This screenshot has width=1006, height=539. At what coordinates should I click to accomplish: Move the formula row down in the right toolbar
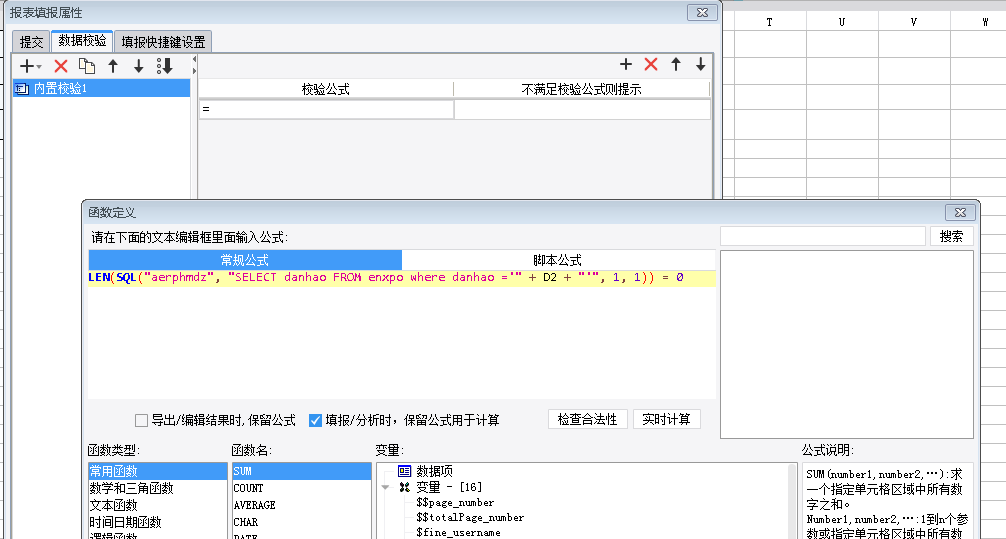(701, 64)
